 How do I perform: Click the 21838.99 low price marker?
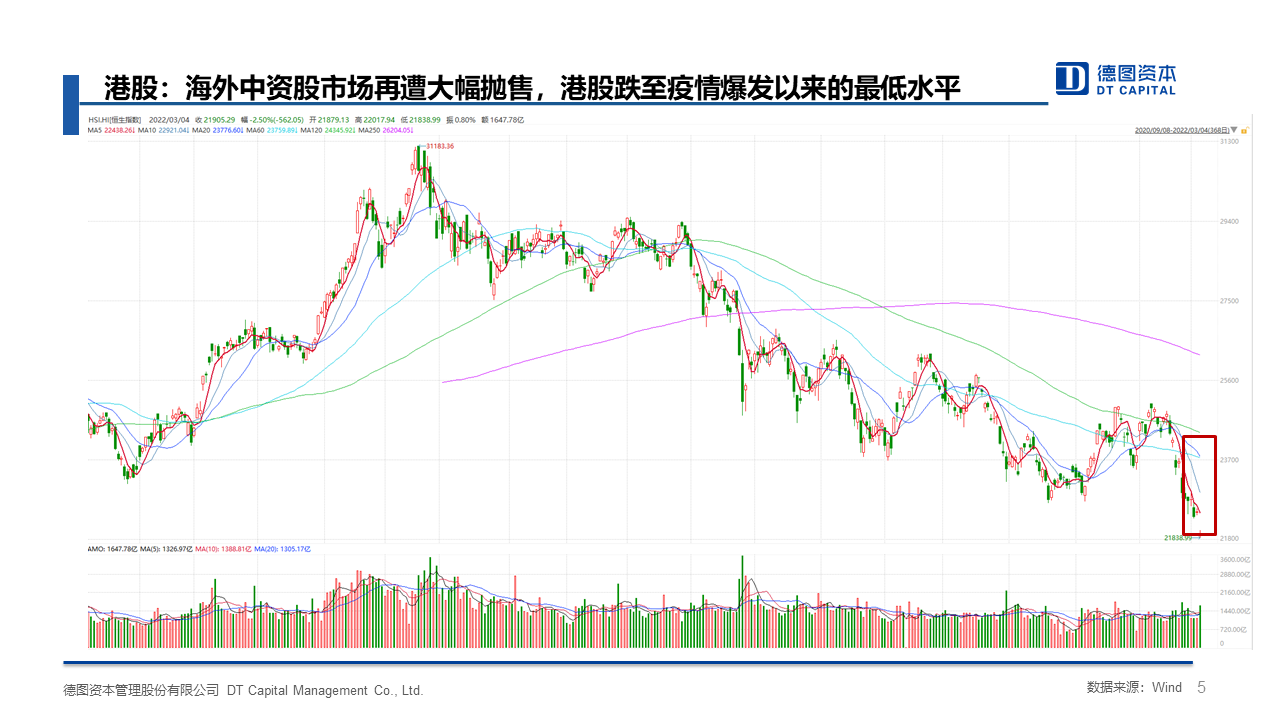pos(1178,538)
